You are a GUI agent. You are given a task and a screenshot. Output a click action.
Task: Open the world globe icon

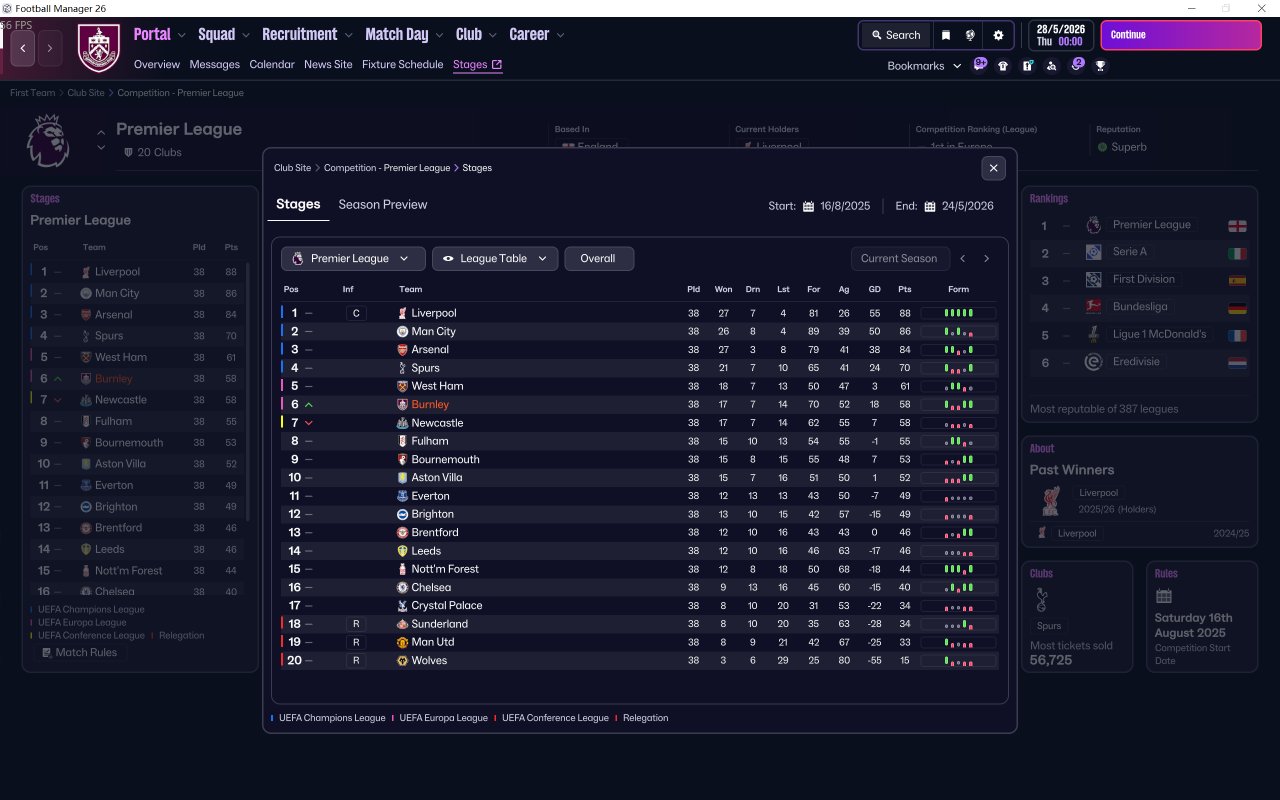pos(970,35)
